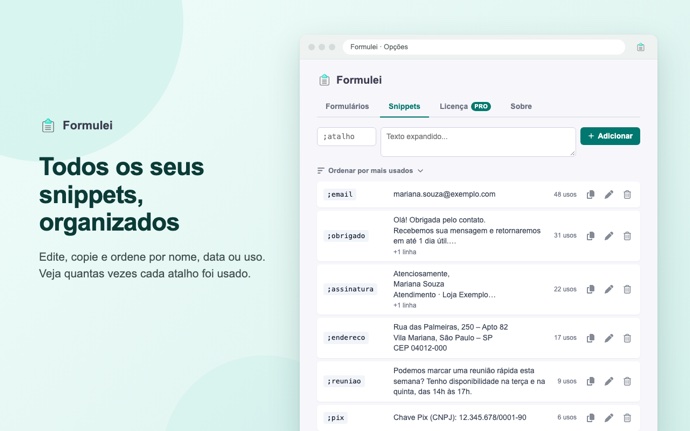Viewport: 690px width, 431px height.
Task: Click the 'Todos os seus snippets, organizados' headline
Action: pos(121,194)
